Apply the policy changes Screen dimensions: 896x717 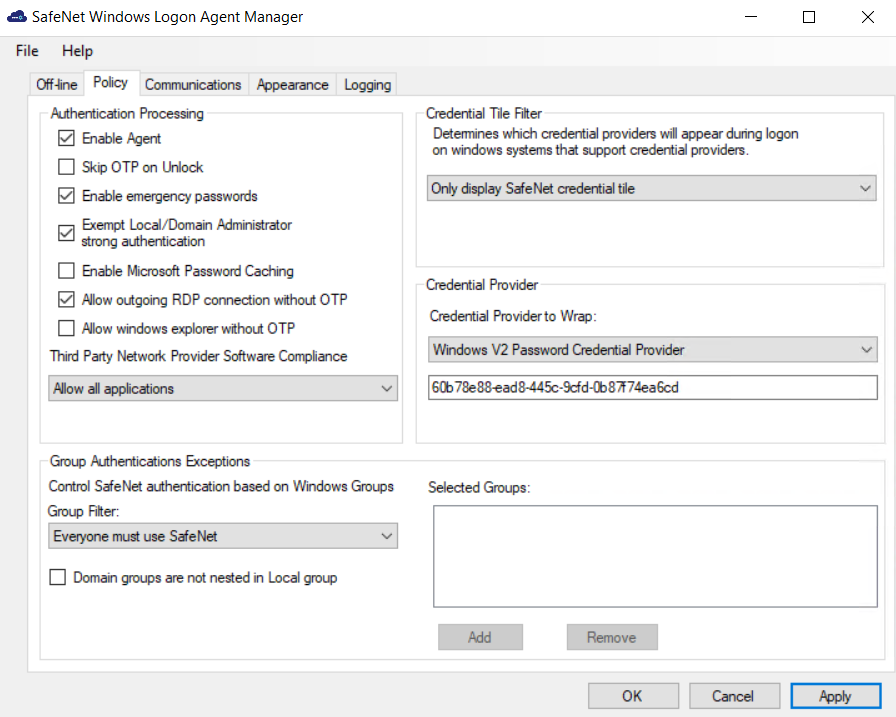point(835,696)
